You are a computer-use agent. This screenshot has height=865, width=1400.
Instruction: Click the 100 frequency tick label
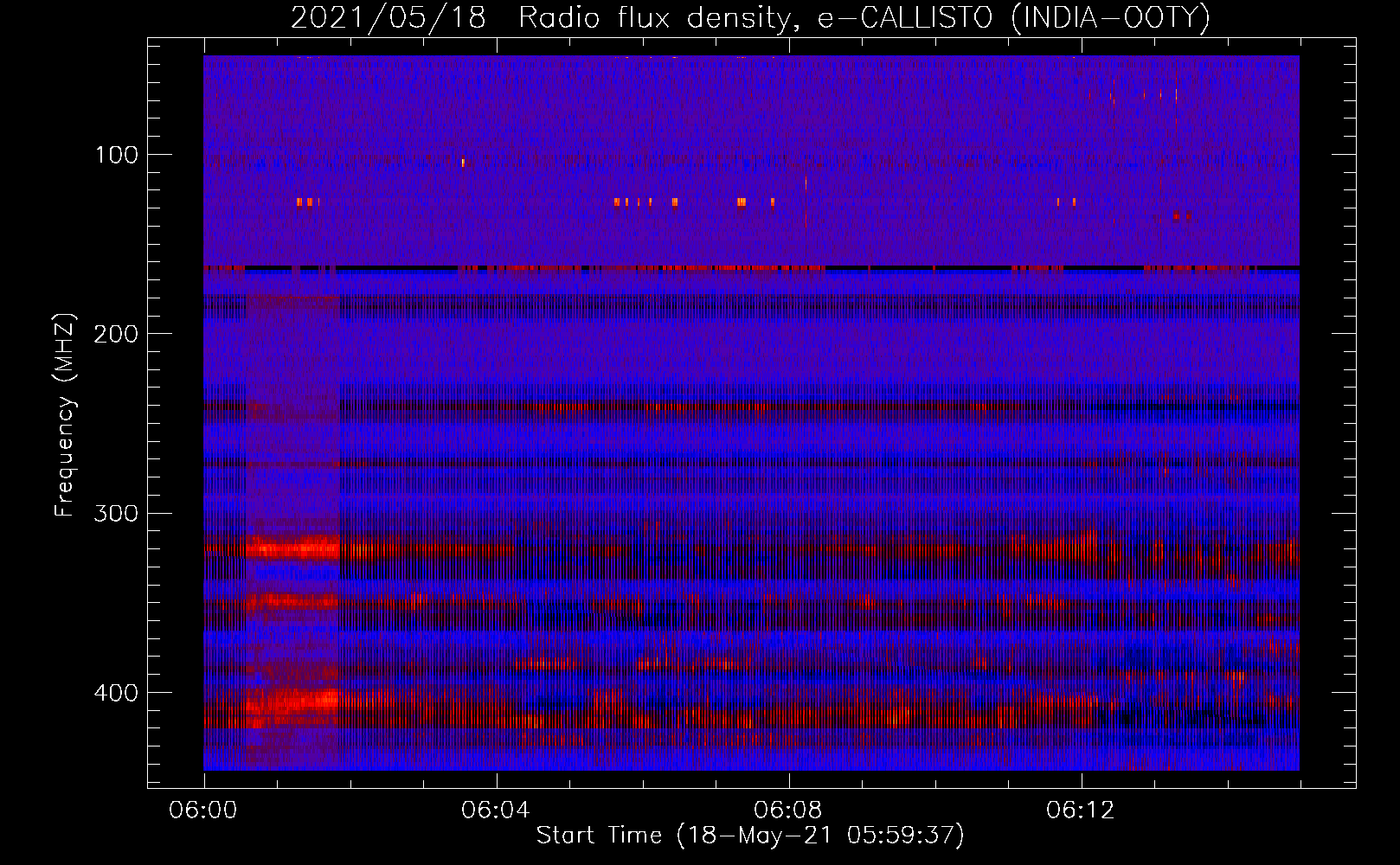pos(117,155)
